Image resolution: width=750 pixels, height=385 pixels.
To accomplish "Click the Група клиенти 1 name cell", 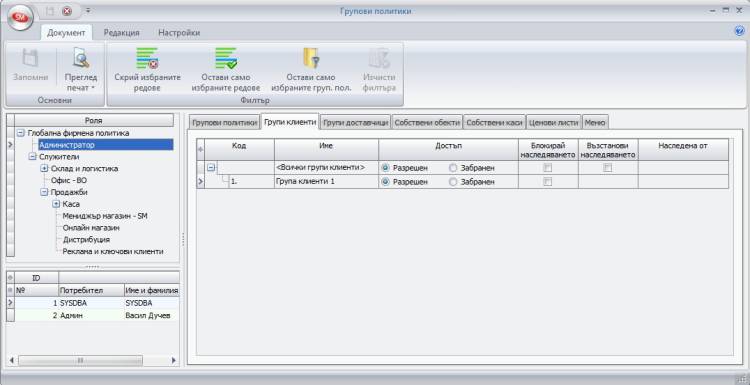I will click(x=326, y=182).
